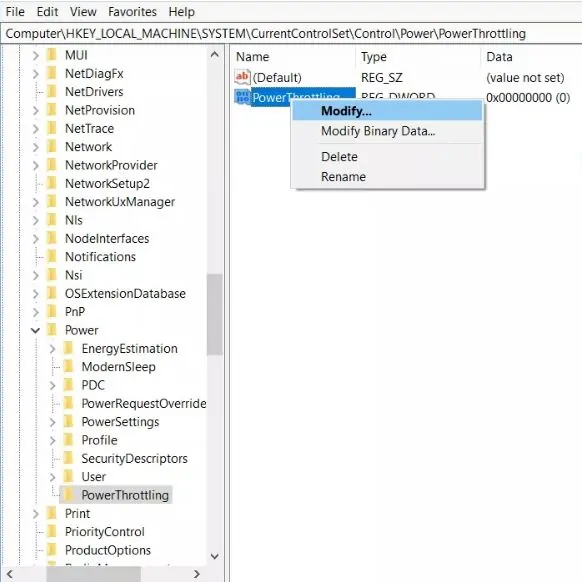Click the PowerThrottling folder icon in the tree
Viewport: 582px width, 582px height.
(x=69, y=495)
